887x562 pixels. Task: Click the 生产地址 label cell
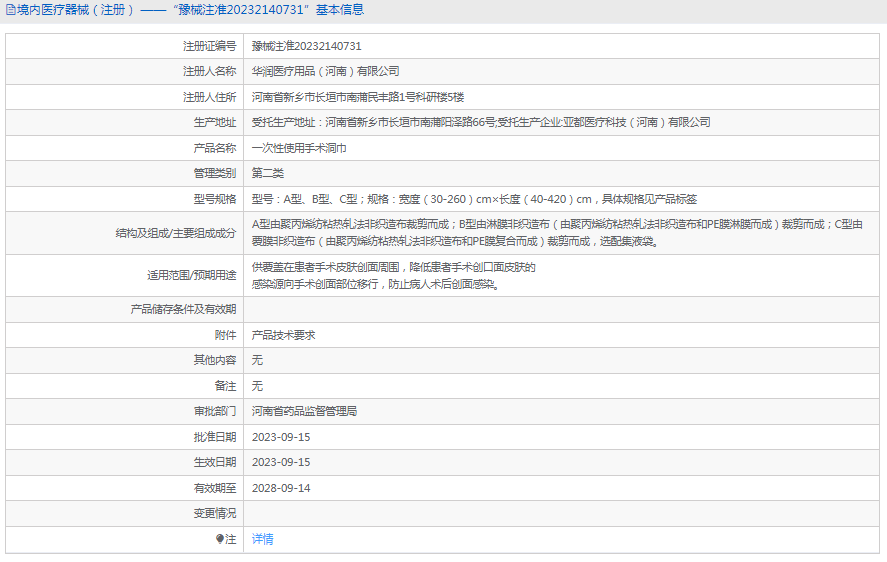pos(124,122)
